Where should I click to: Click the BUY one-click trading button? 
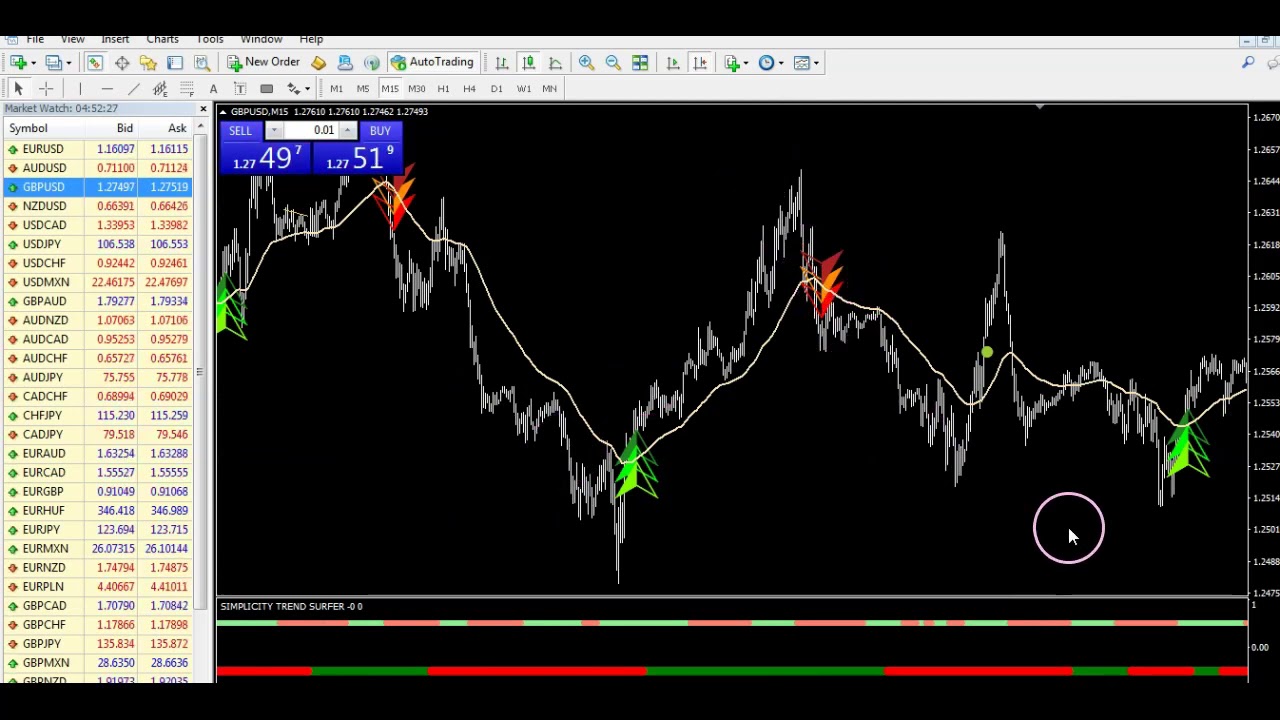pos(380,131)
